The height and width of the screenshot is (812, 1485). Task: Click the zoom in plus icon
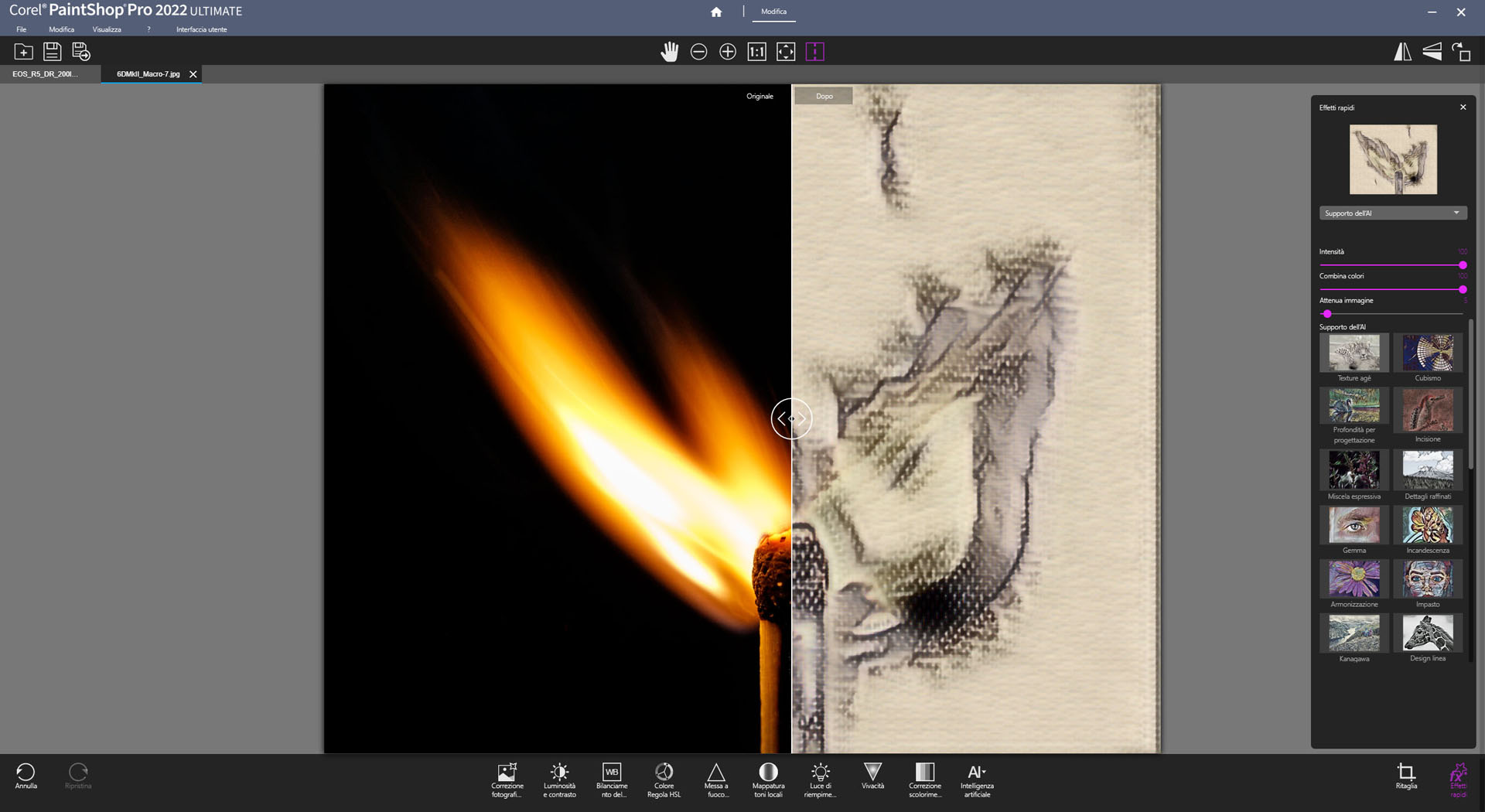pyautogui.click(x=727, y=52)
